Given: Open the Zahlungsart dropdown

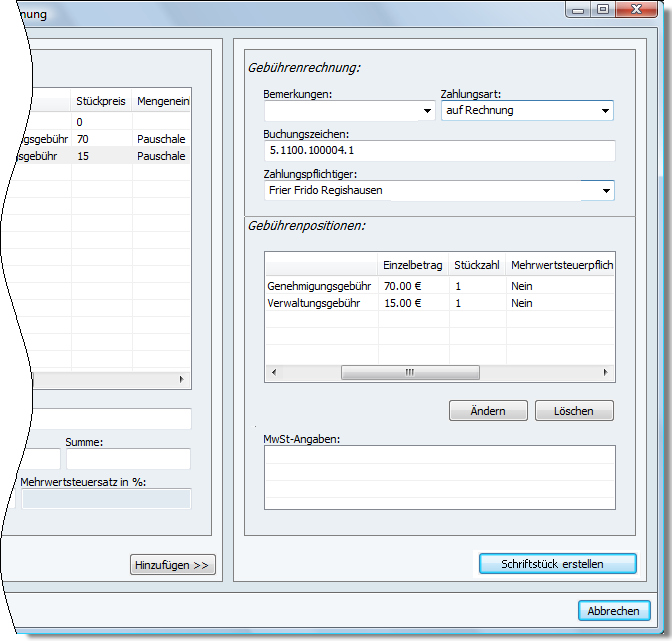Looking at the screenshot, I should (605, 111).
